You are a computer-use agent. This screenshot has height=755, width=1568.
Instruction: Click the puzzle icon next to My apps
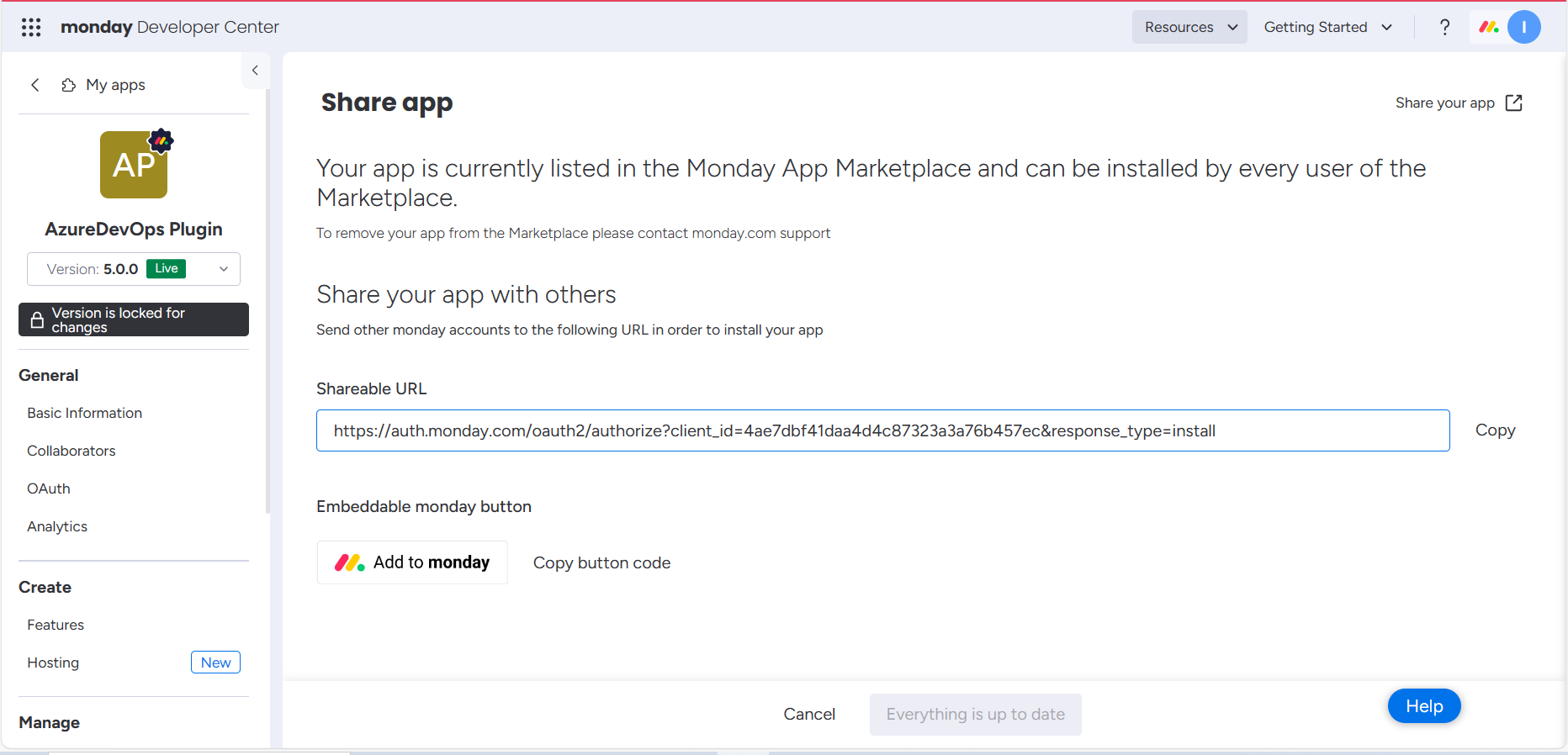pos(68,85)
